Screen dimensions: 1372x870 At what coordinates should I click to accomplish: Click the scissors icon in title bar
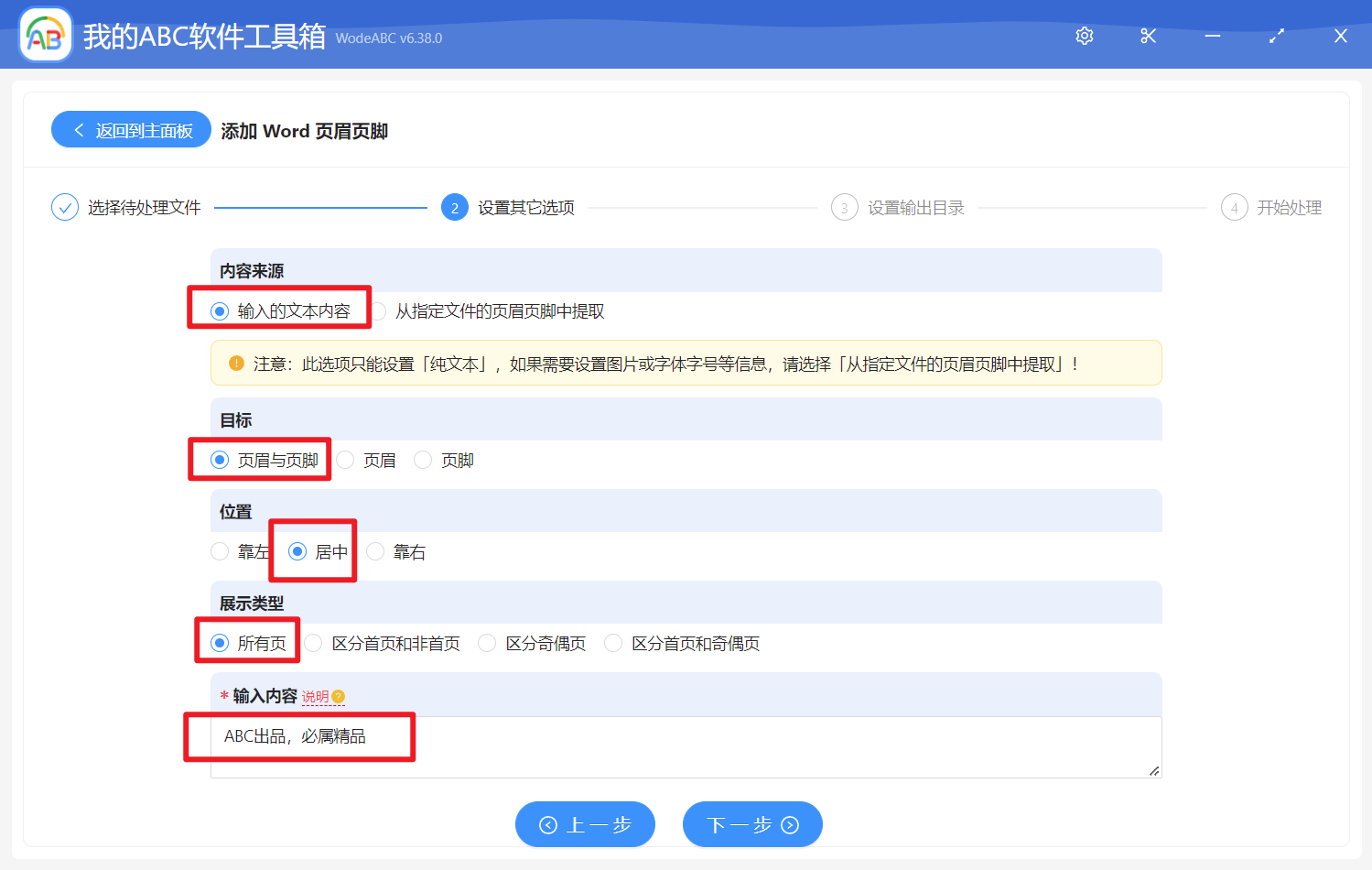point(1149,36)
